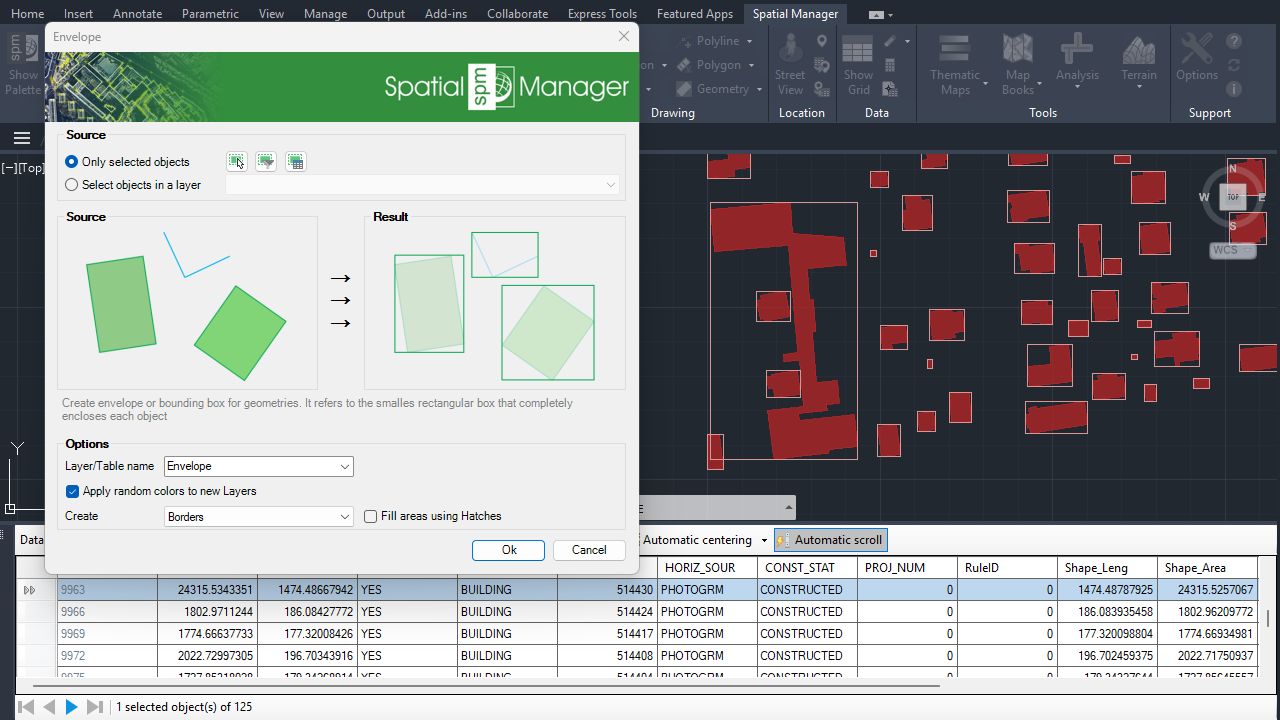Enable 'Fill areas using Hatches' checkbox

(x=371, y=516)
